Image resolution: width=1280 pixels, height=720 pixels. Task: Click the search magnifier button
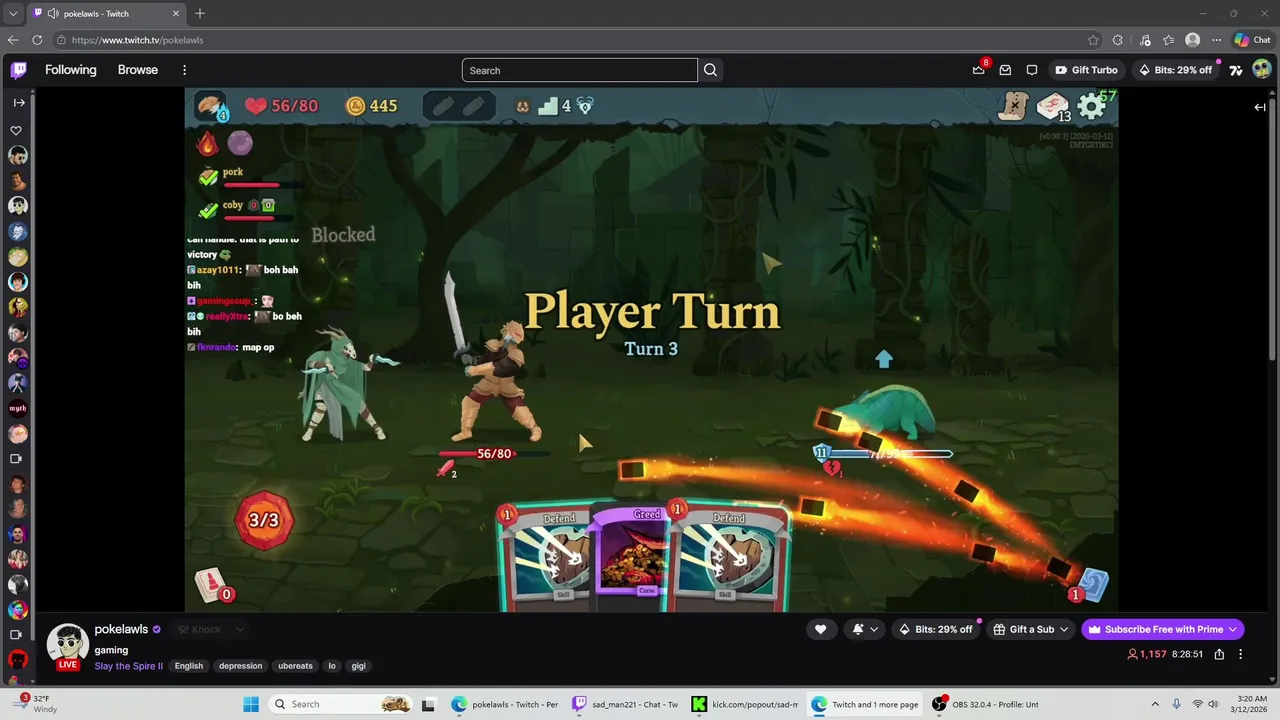click(x=710, y=70)
